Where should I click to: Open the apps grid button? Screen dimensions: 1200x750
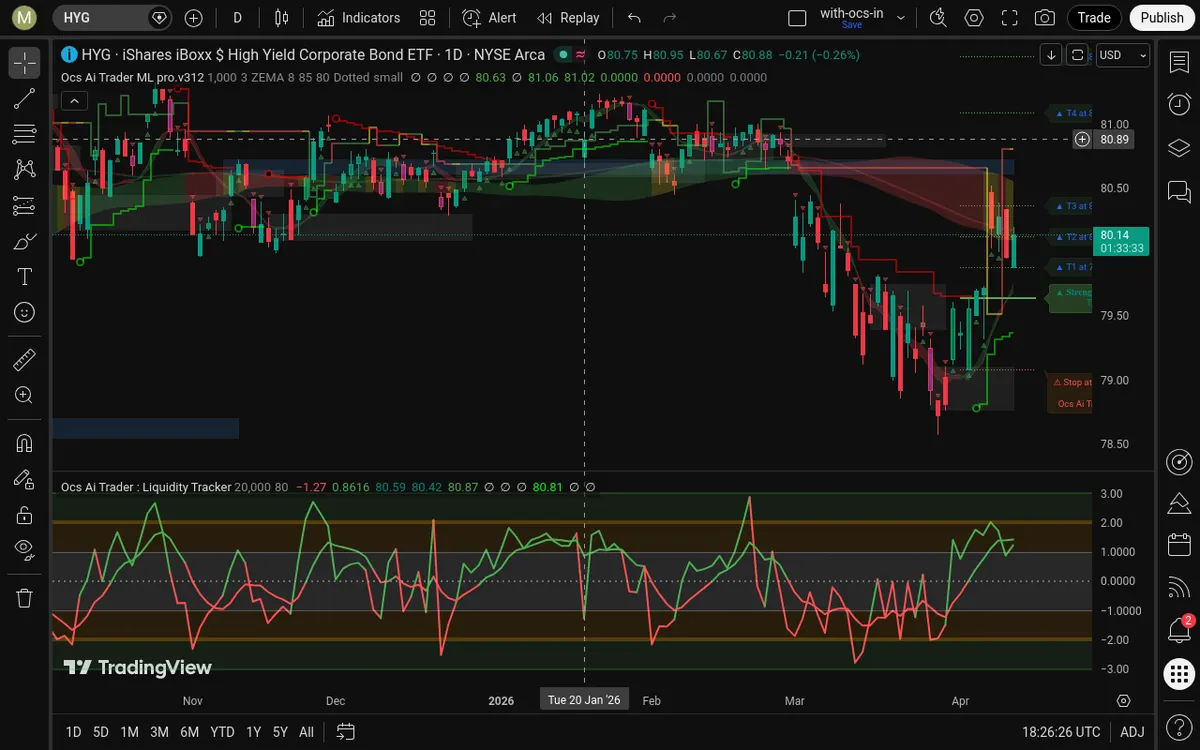tap(1179, 674)
